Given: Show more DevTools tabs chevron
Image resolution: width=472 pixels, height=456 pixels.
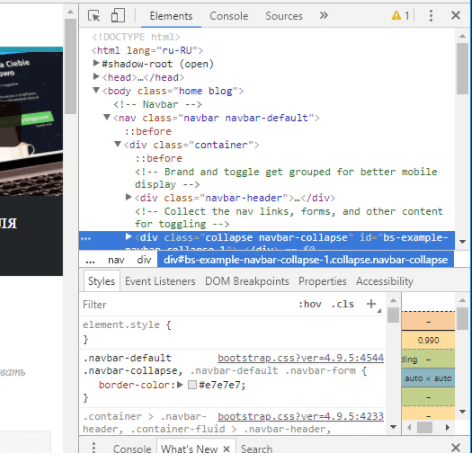Looking at the screenshot, I should [x=323, y=15].
